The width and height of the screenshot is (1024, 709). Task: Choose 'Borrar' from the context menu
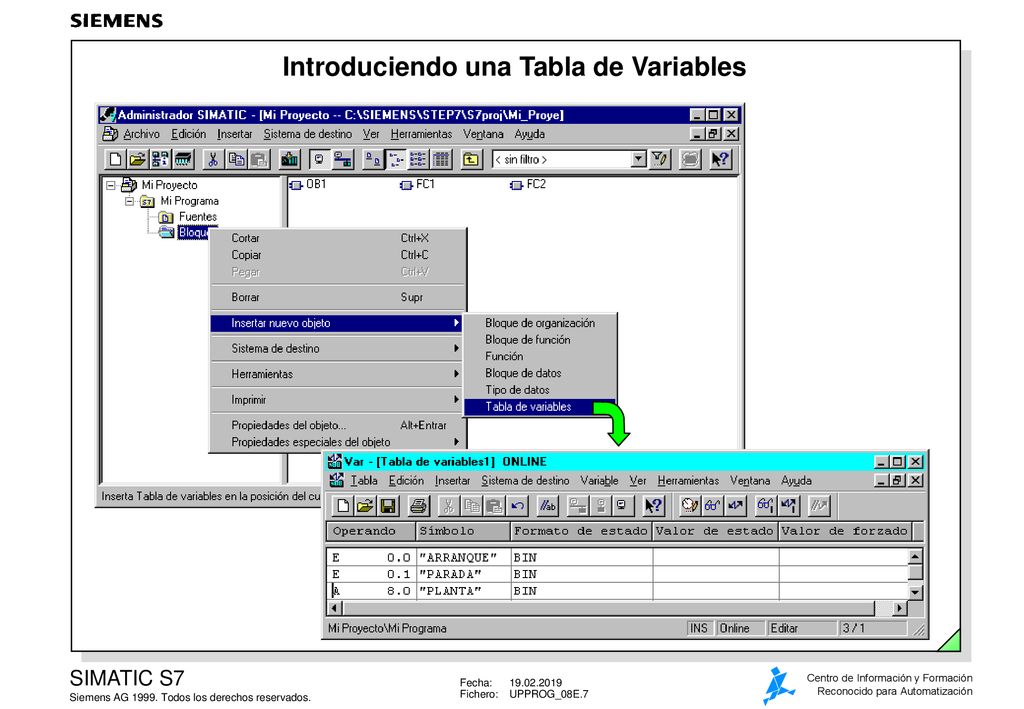click(x=337, y=297)
